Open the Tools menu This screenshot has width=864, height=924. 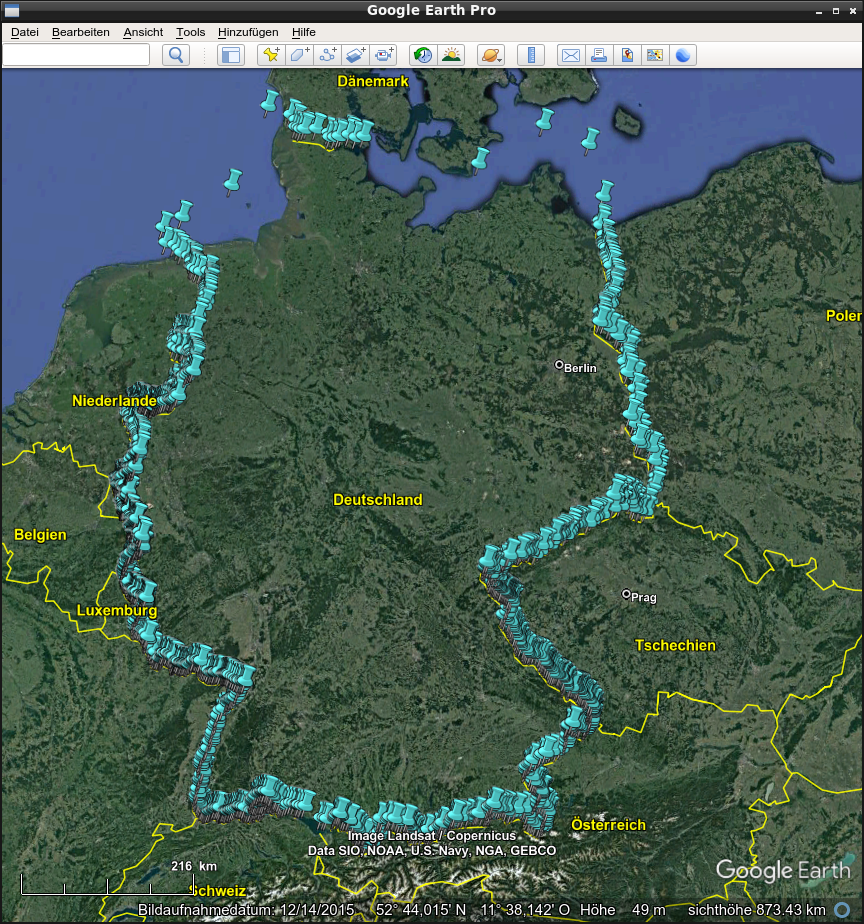[190, 32]
